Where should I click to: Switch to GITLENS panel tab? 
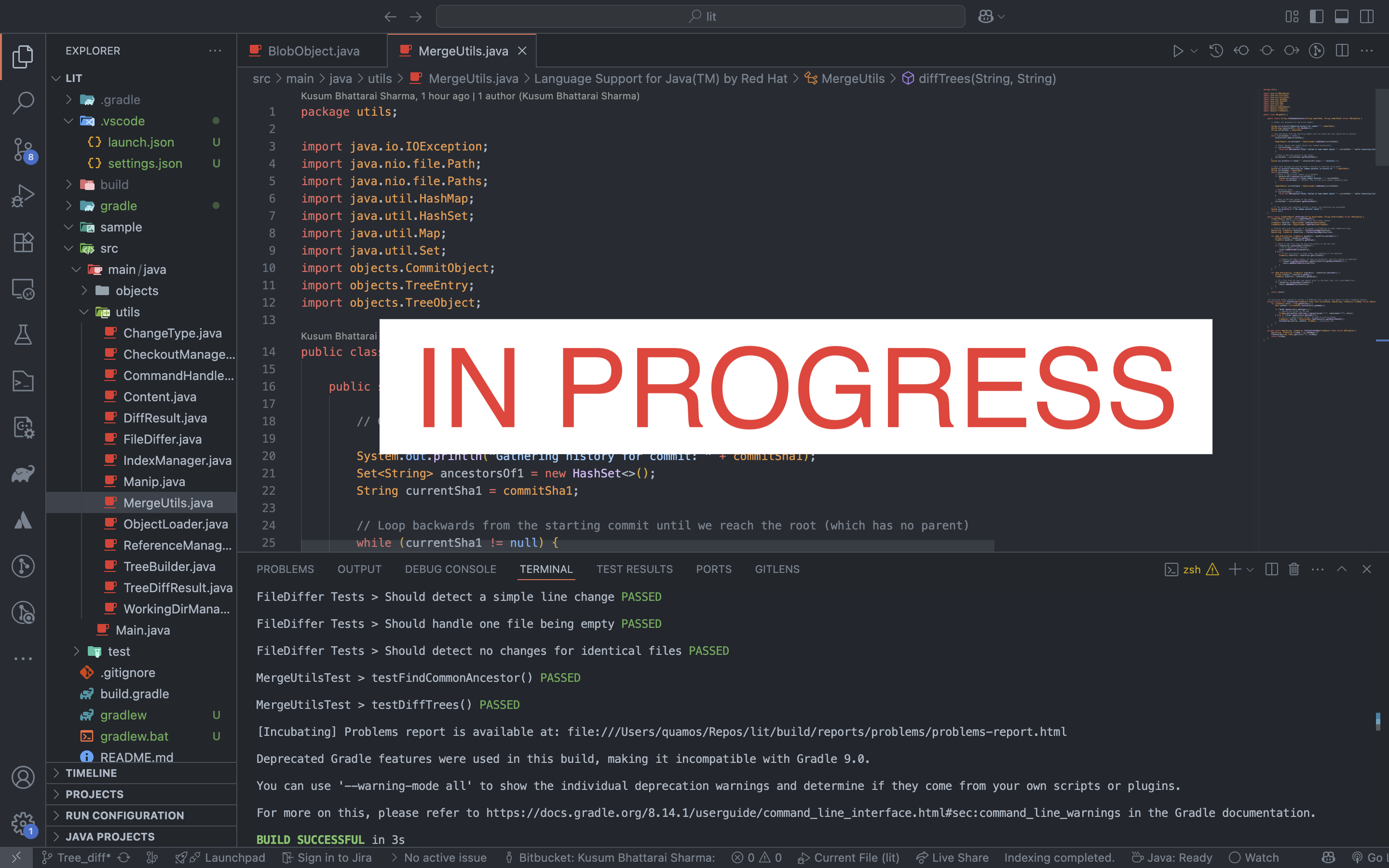(777, 569)
